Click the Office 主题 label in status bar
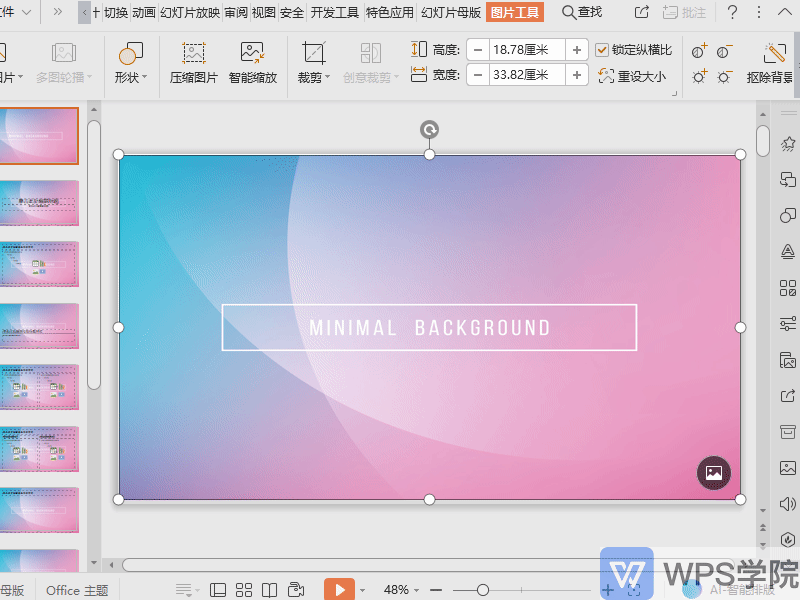This screenshot has height=600, width=800. point(77,590)
